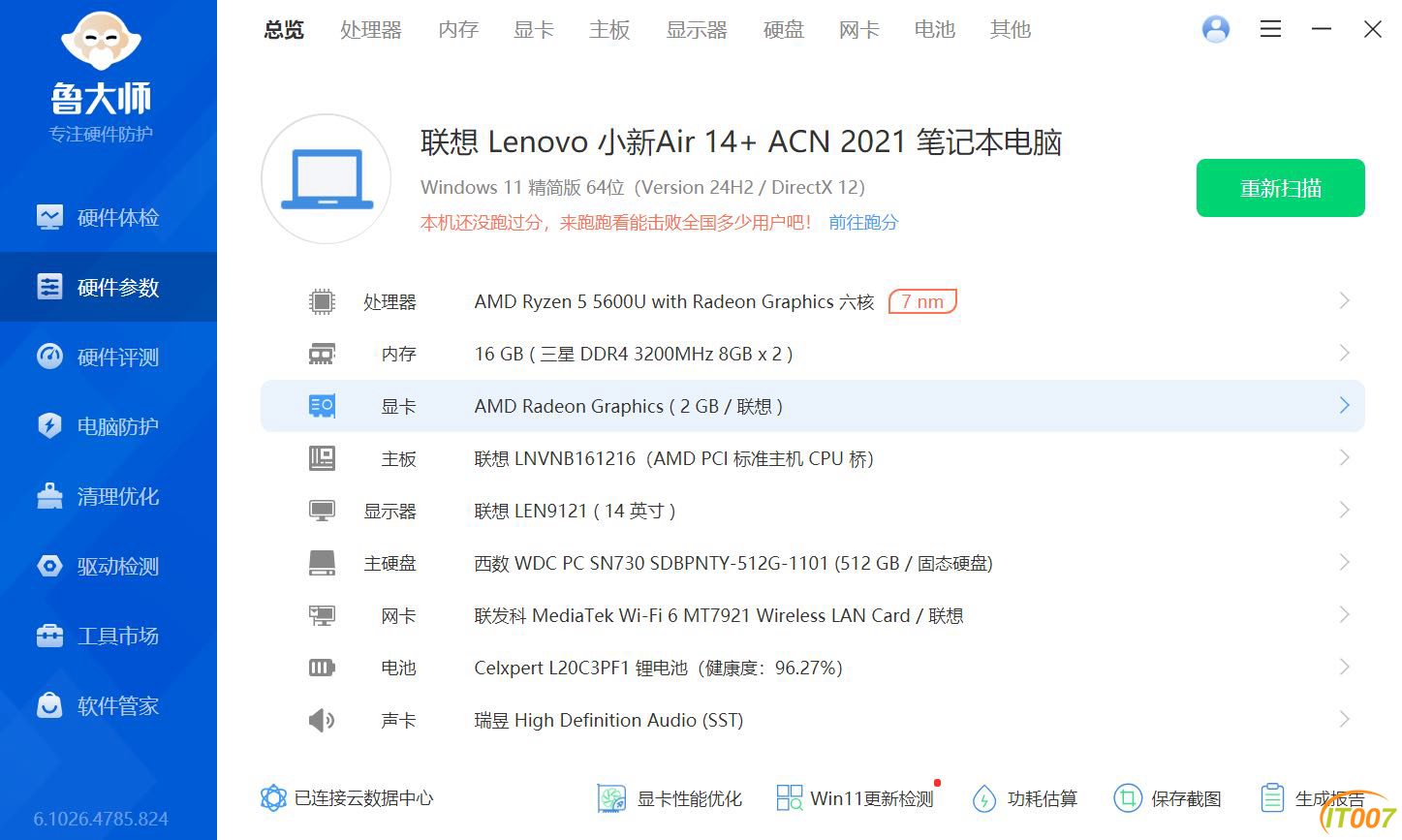The width and height of the screenshot is (1402, 840).
Task: Click the 电脑防护 shield icon
Action: coord(49,426)
